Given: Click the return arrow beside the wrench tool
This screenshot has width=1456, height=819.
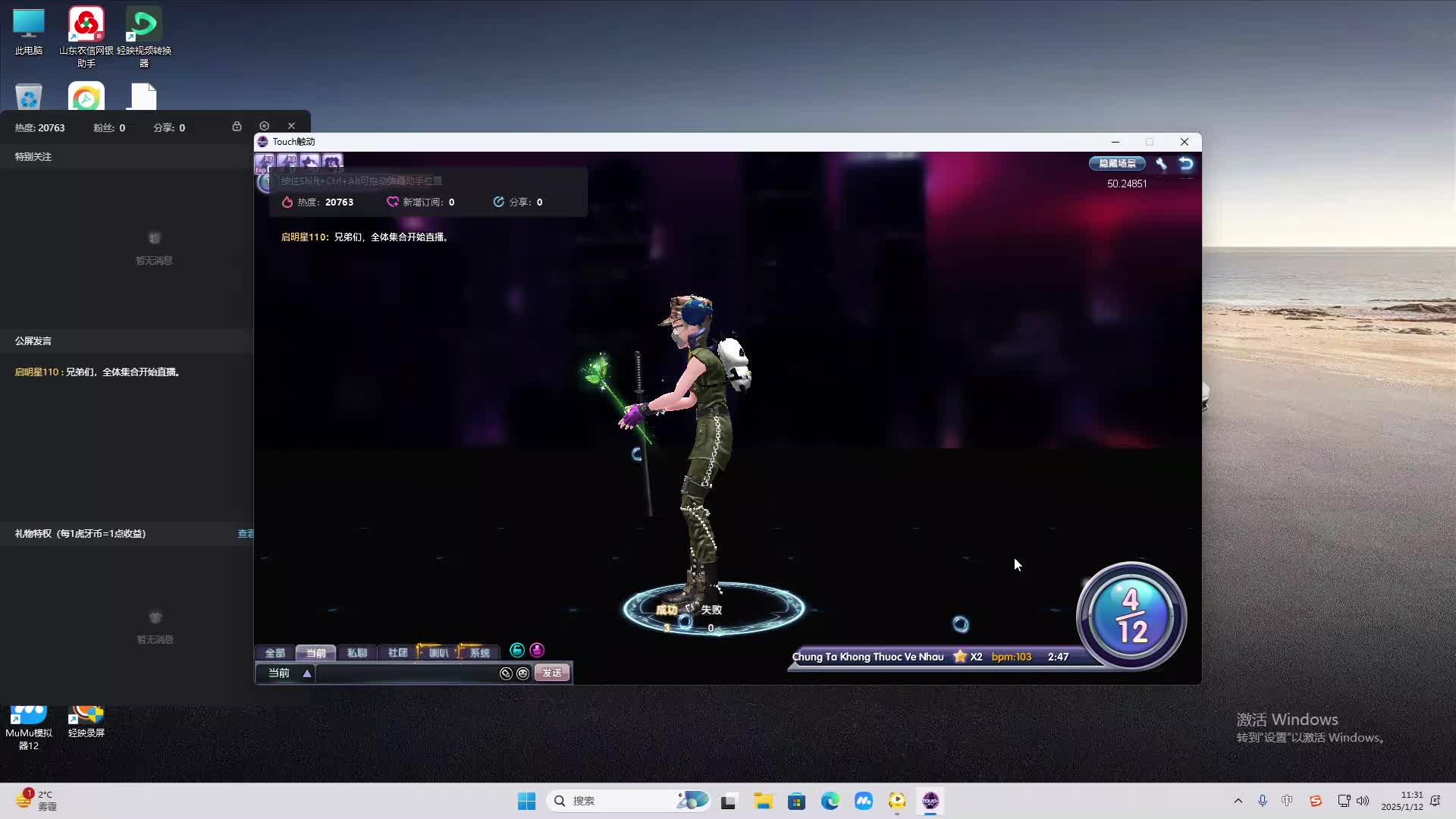Looking at the screenshot, I should pos(1185,163).
